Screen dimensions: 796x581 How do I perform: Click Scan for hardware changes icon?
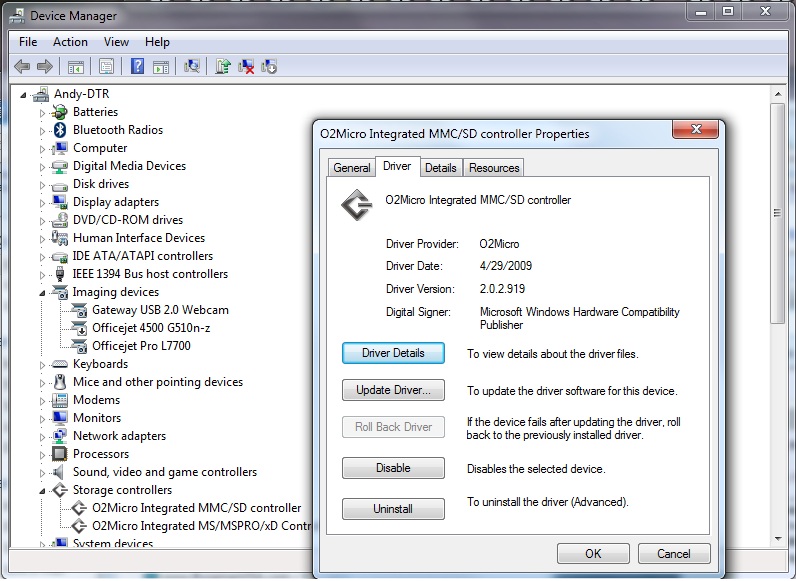coord(192,66)
